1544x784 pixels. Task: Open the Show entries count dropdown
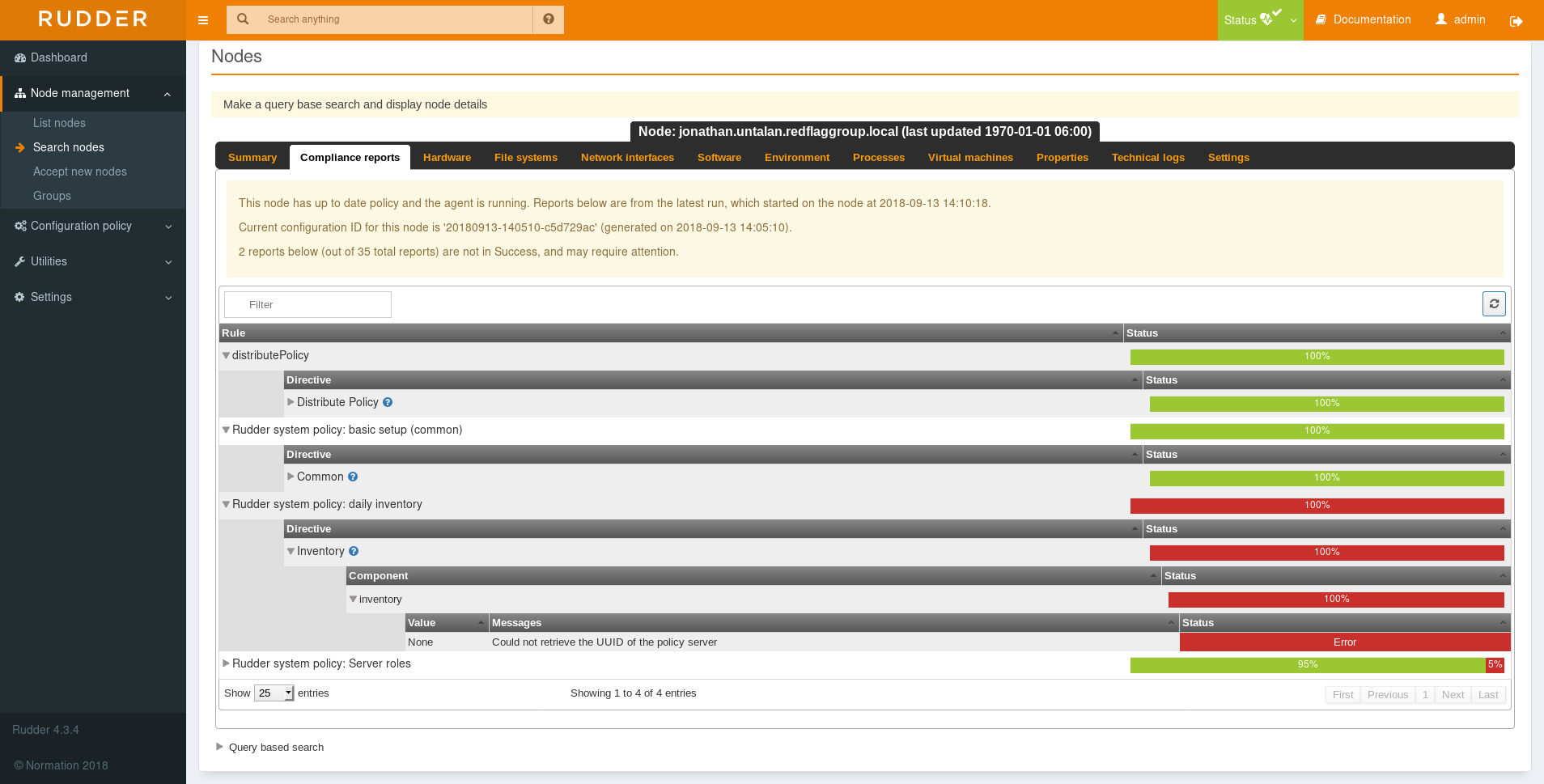click(x=274, y=693)
